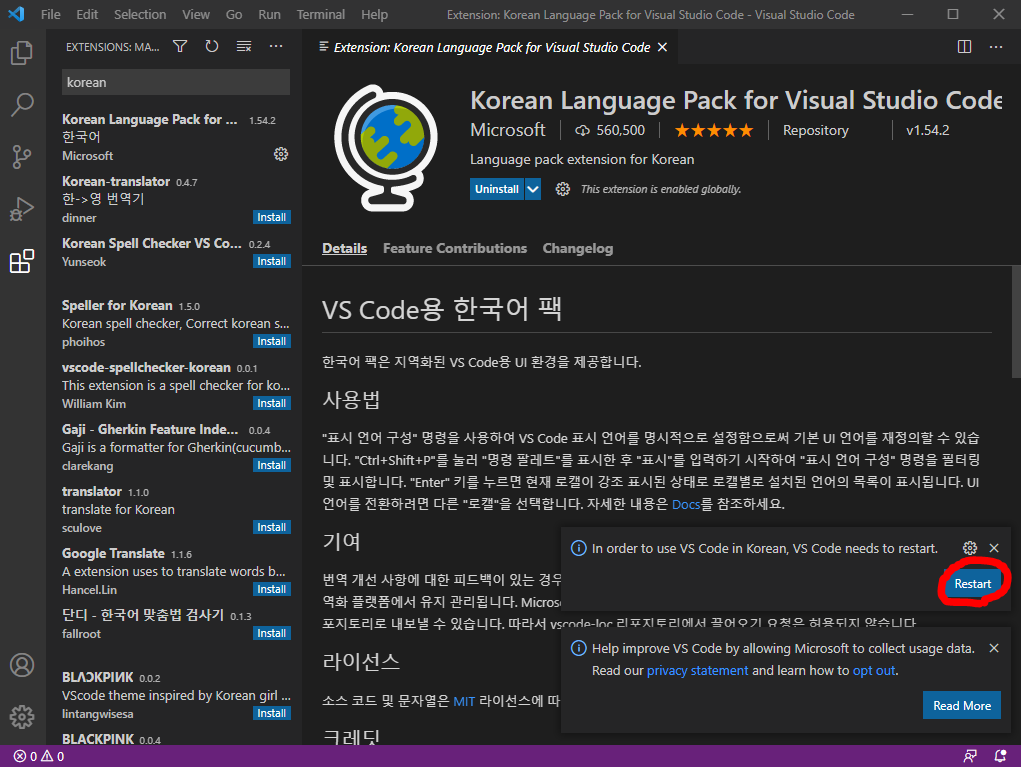This screenshot has width=1021, height=767.
Task: Click the install count 560,500
Action: point(610,130)
